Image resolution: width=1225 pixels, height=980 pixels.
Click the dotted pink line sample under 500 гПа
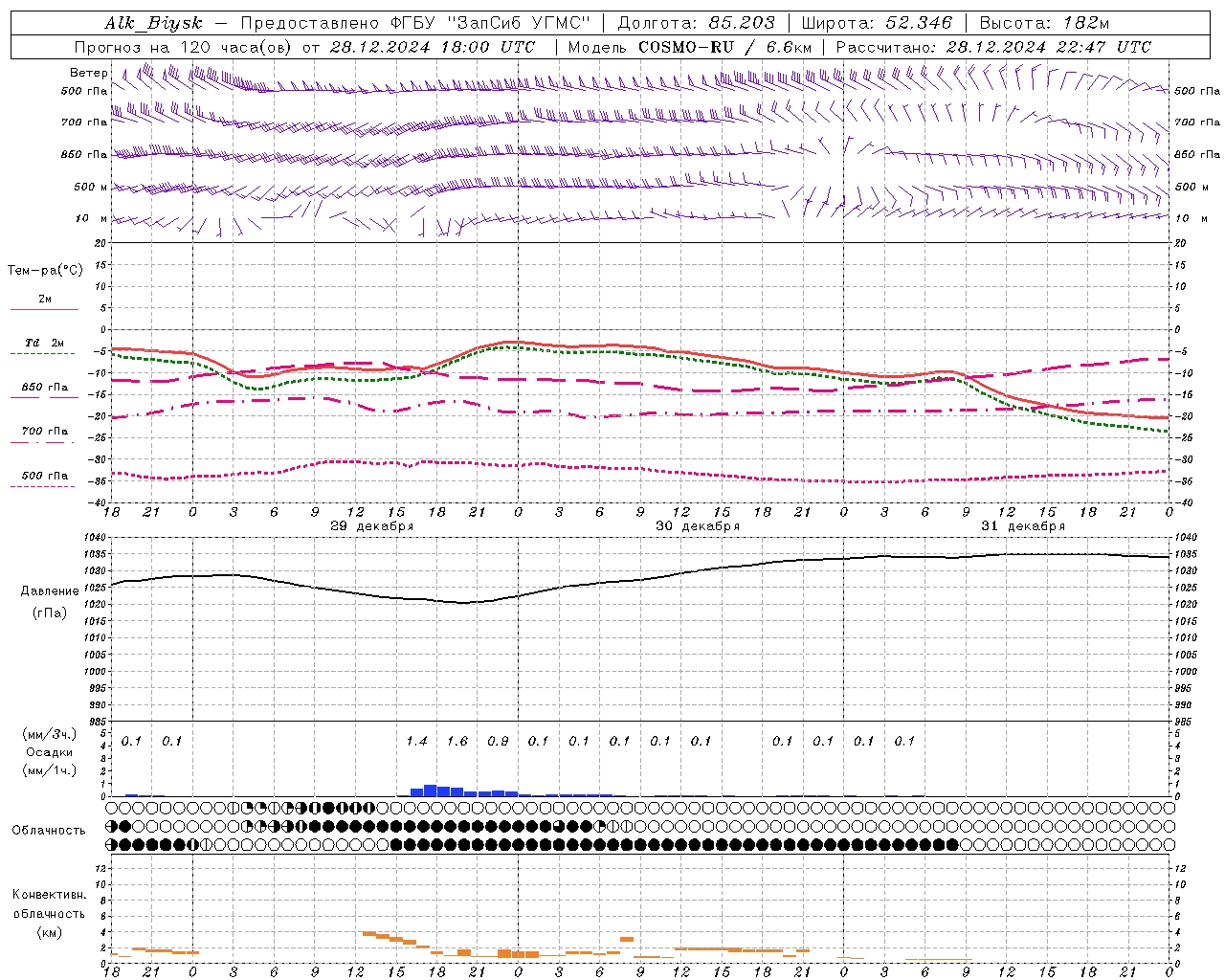click(x=43, y=486)
